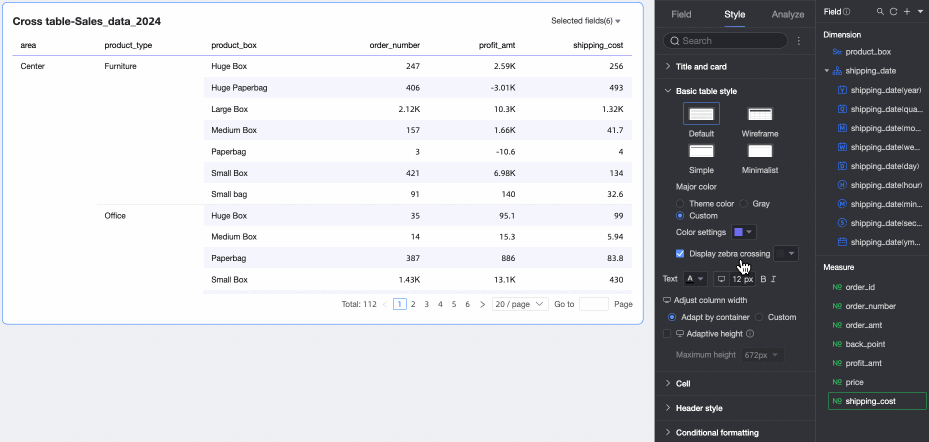Refresh the Field list
The width and height of the screenshot is (929, 442).
[x=893, y=11]
